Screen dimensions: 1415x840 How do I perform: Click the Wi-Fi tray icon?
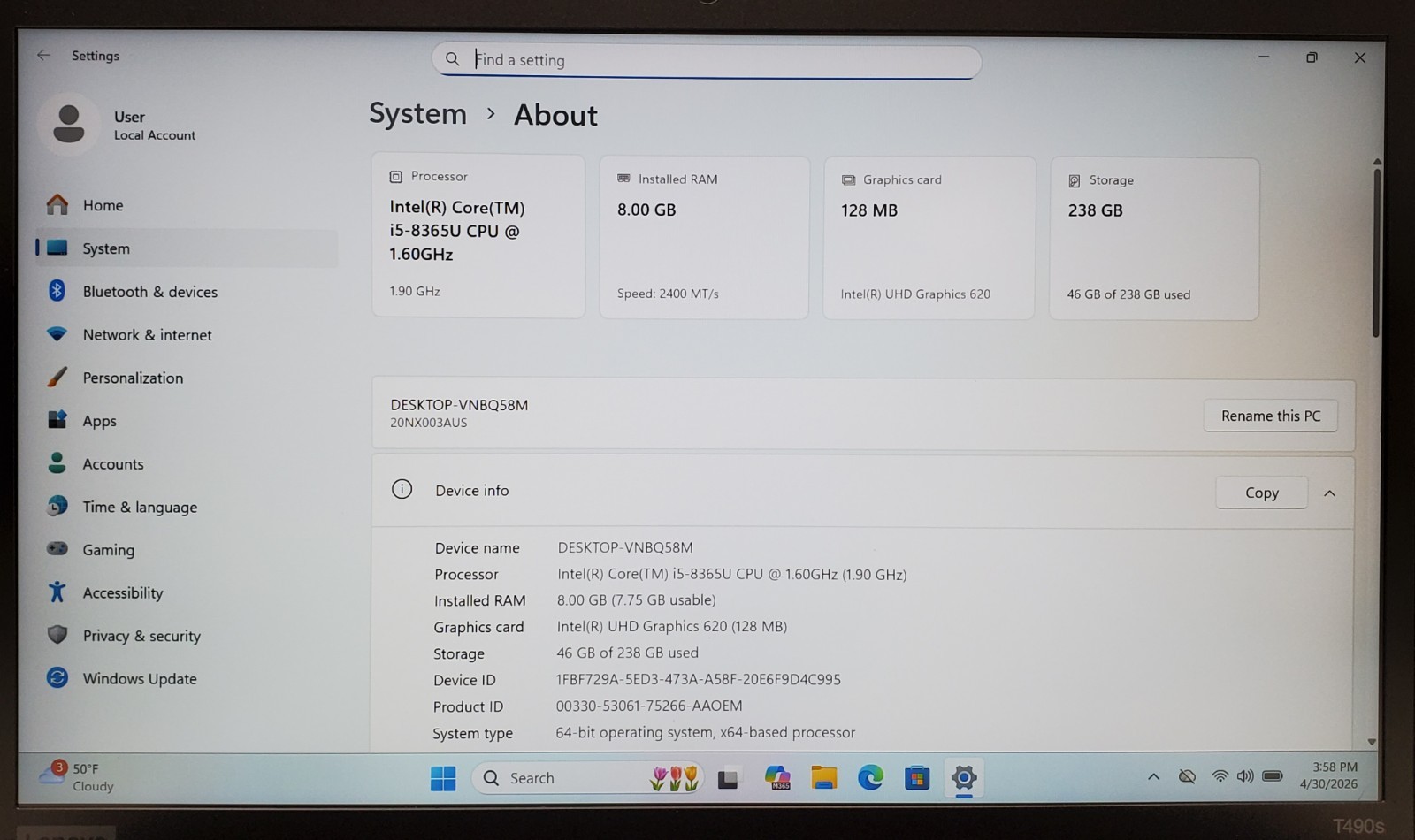[1220, 776]
